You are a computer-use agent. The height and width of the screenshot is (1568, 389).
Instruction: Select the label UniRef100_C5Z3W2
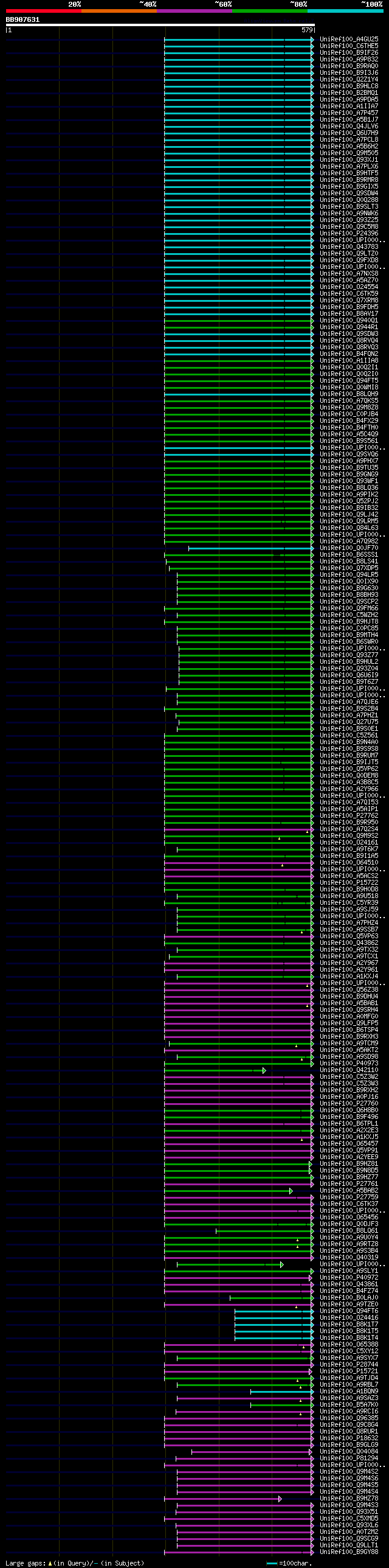pyautogui.click(x=349, y=1077)
